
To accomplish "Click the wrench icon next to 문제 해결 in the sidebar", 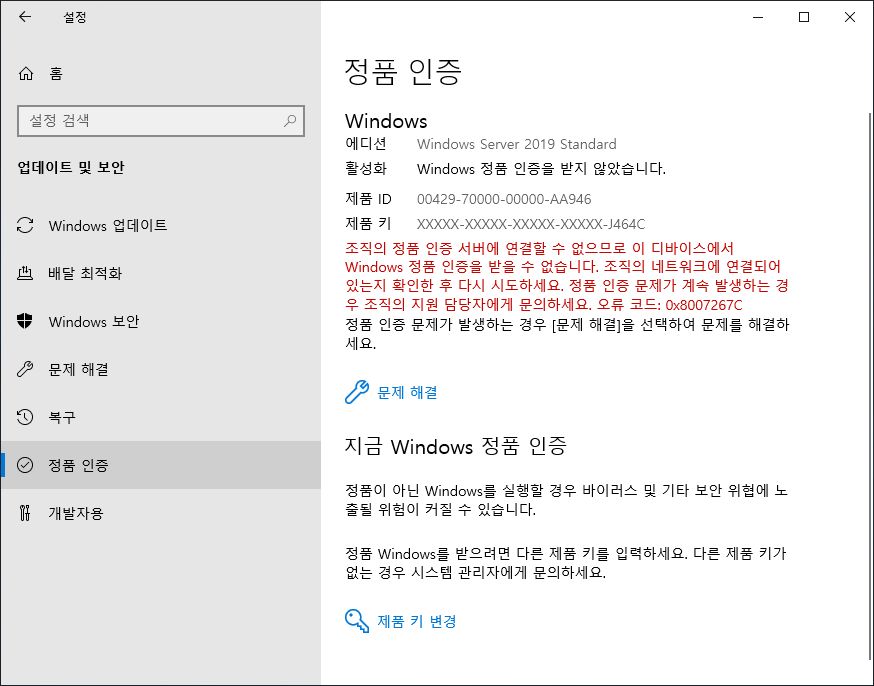I will [25, 369].
